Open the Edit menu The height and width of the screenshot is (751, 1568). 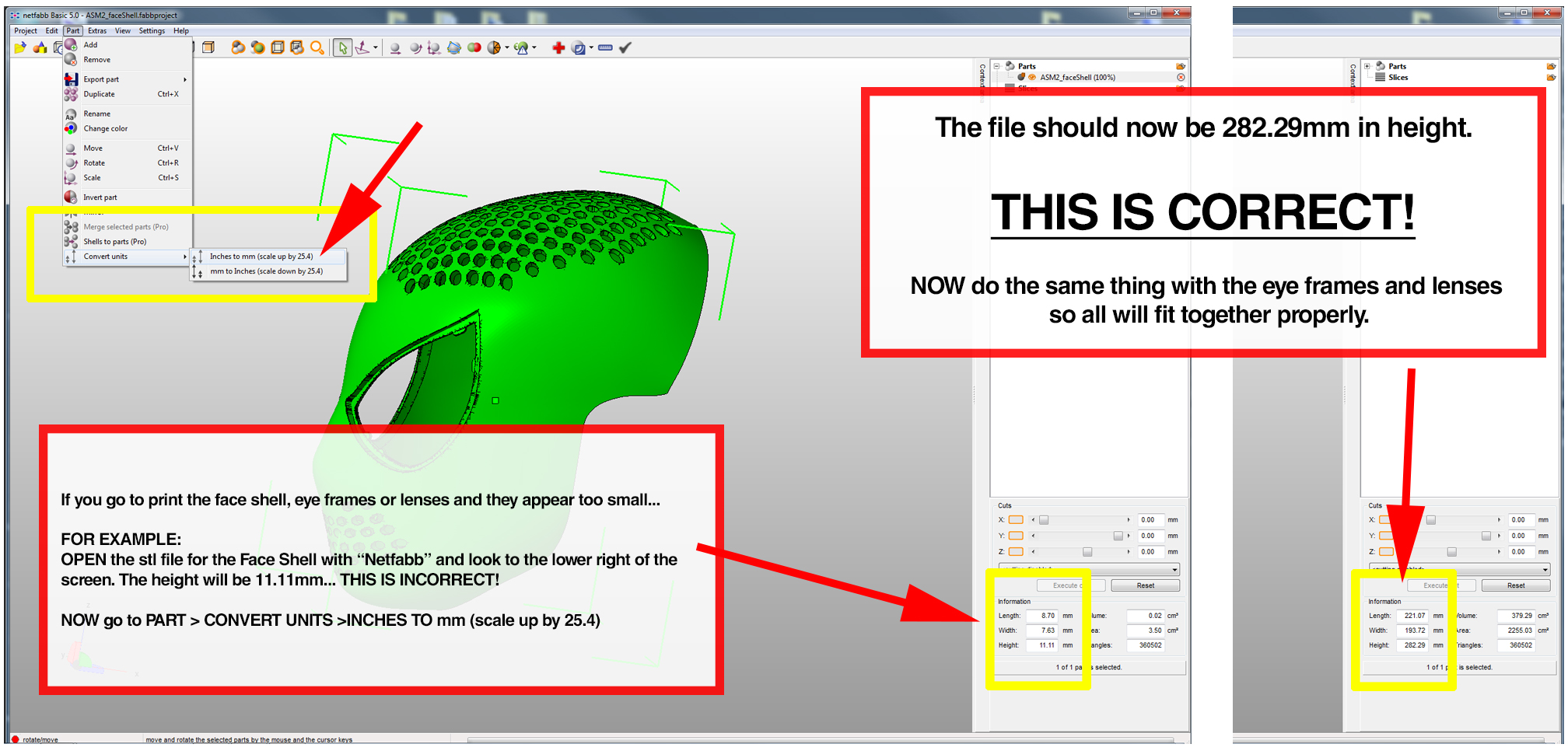tap(52, 31)
